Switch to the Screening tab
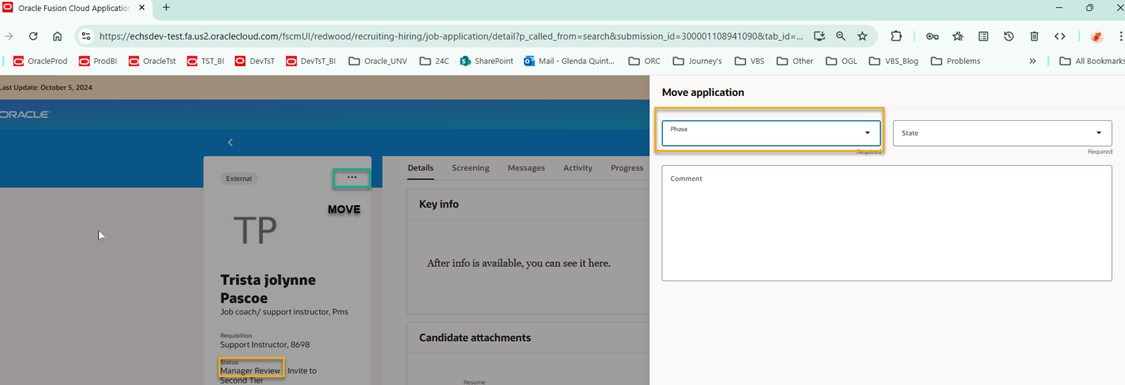The width and height of the screenshot is (1125, 385). (471, 168)
